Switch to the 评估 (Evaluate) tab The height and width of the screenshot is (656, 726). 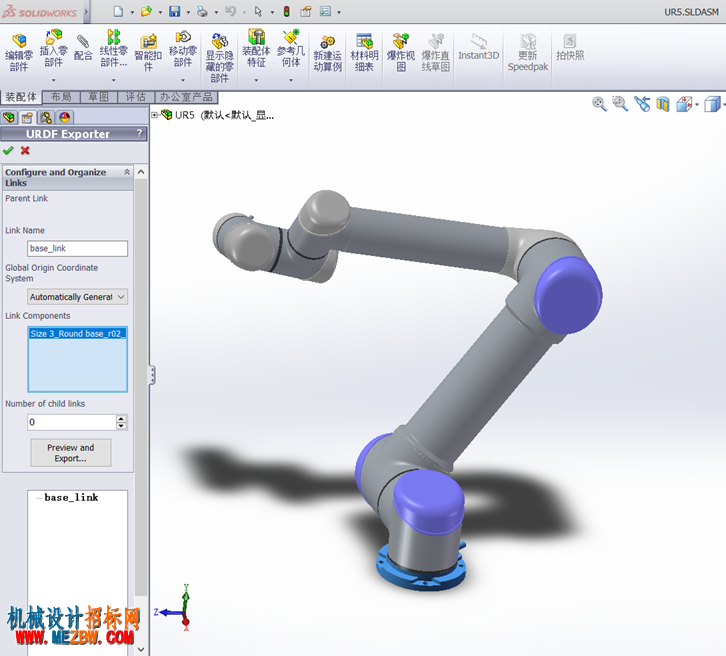[x=136, y=97]
